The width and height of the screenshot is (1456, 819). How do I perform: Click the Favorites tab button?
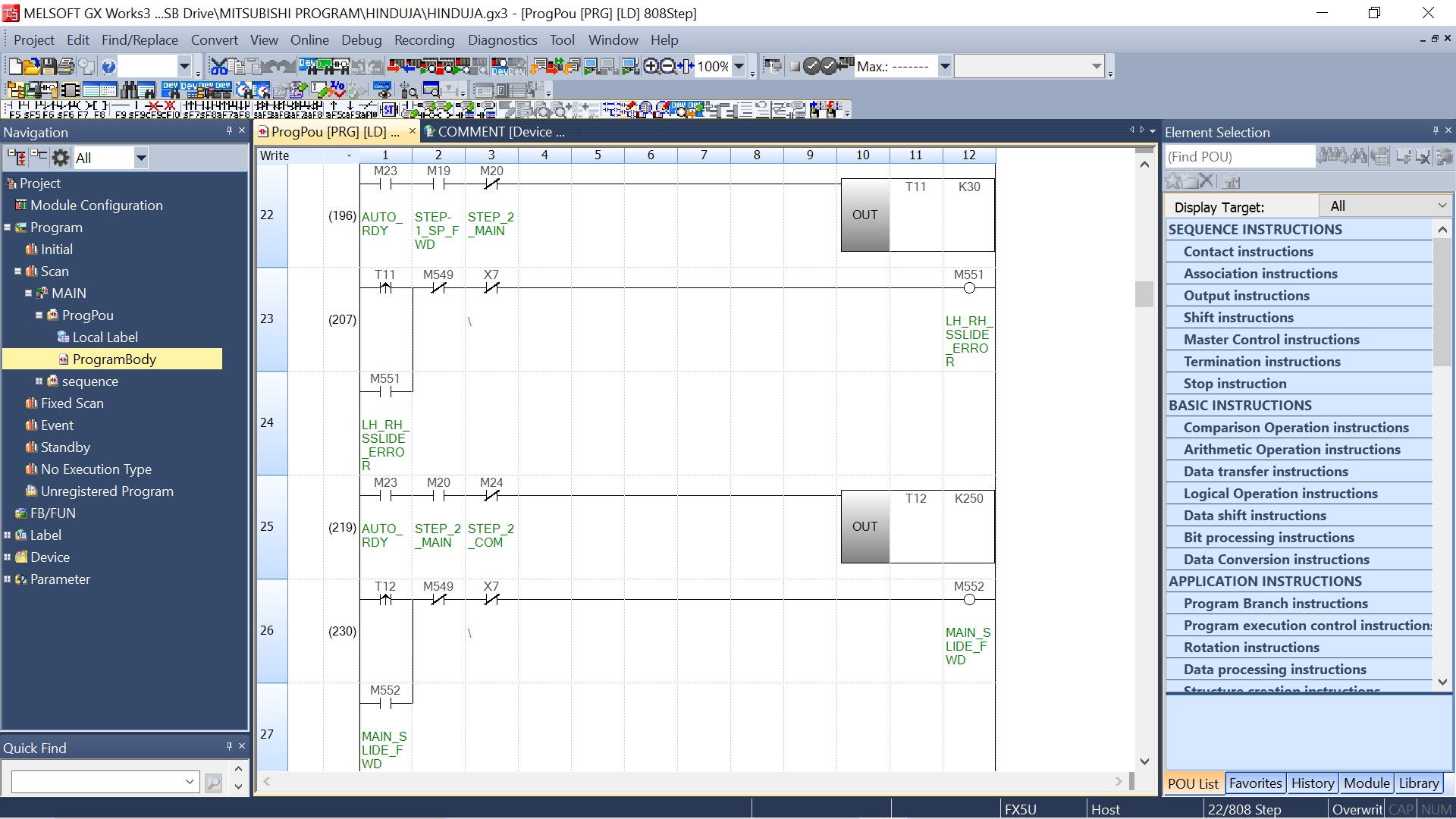1255,783
